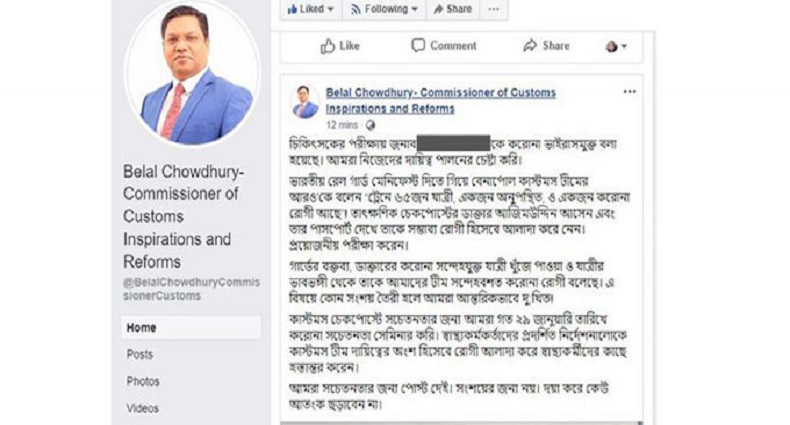Open the Liked dropdown button
The image size is (790, 425).
[308, 9]
